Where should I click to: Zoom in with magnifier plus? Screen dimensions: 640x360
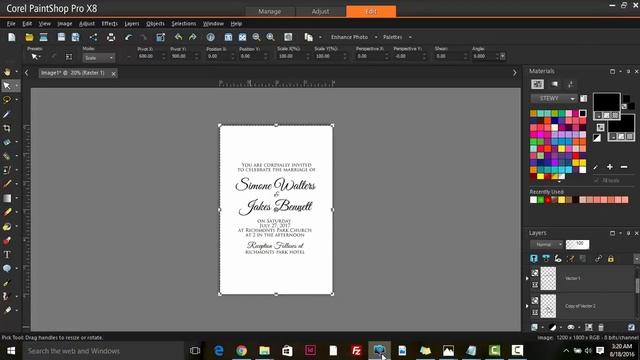click(270, 37)
